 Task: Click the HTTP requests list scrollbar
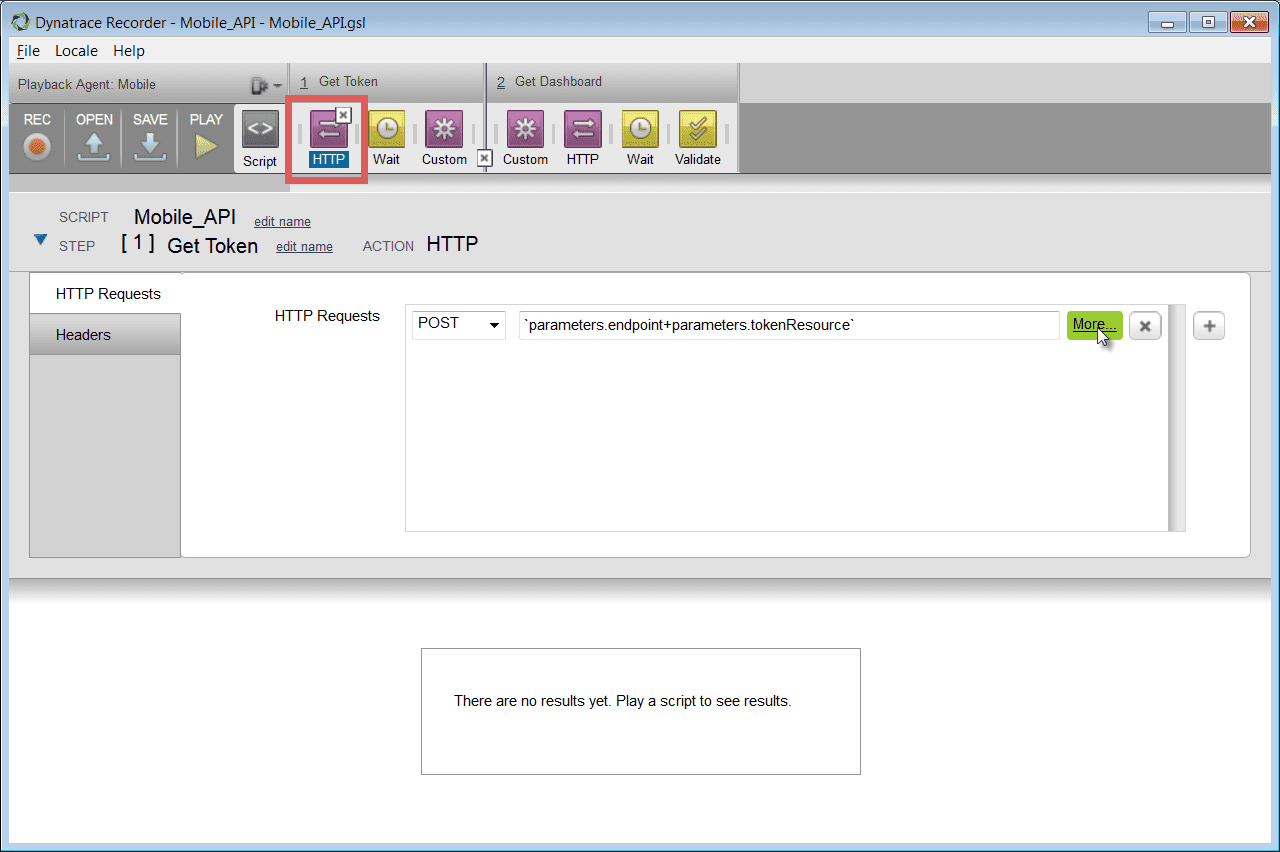1176,418
